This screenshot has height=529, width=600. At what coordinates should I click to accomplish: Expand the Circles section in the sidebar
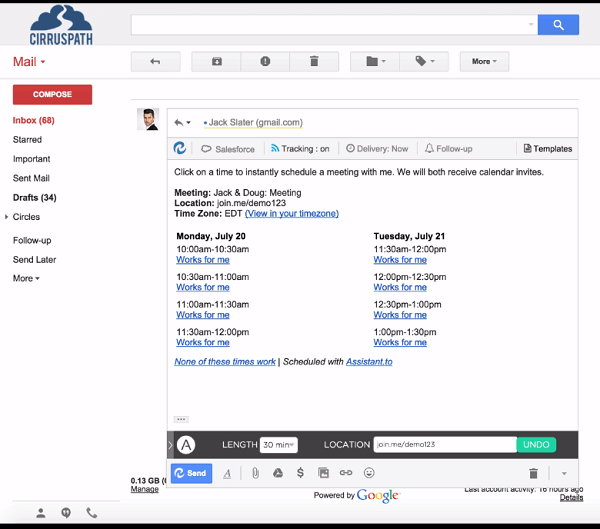coord(7,217)
